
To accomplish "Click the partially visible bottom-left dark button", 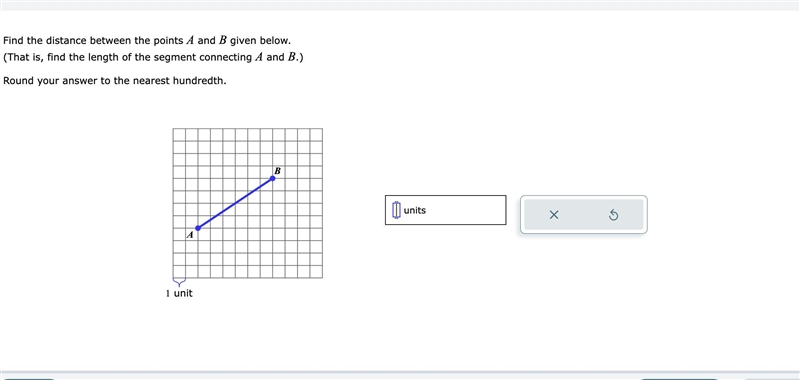I will (28, 379).
